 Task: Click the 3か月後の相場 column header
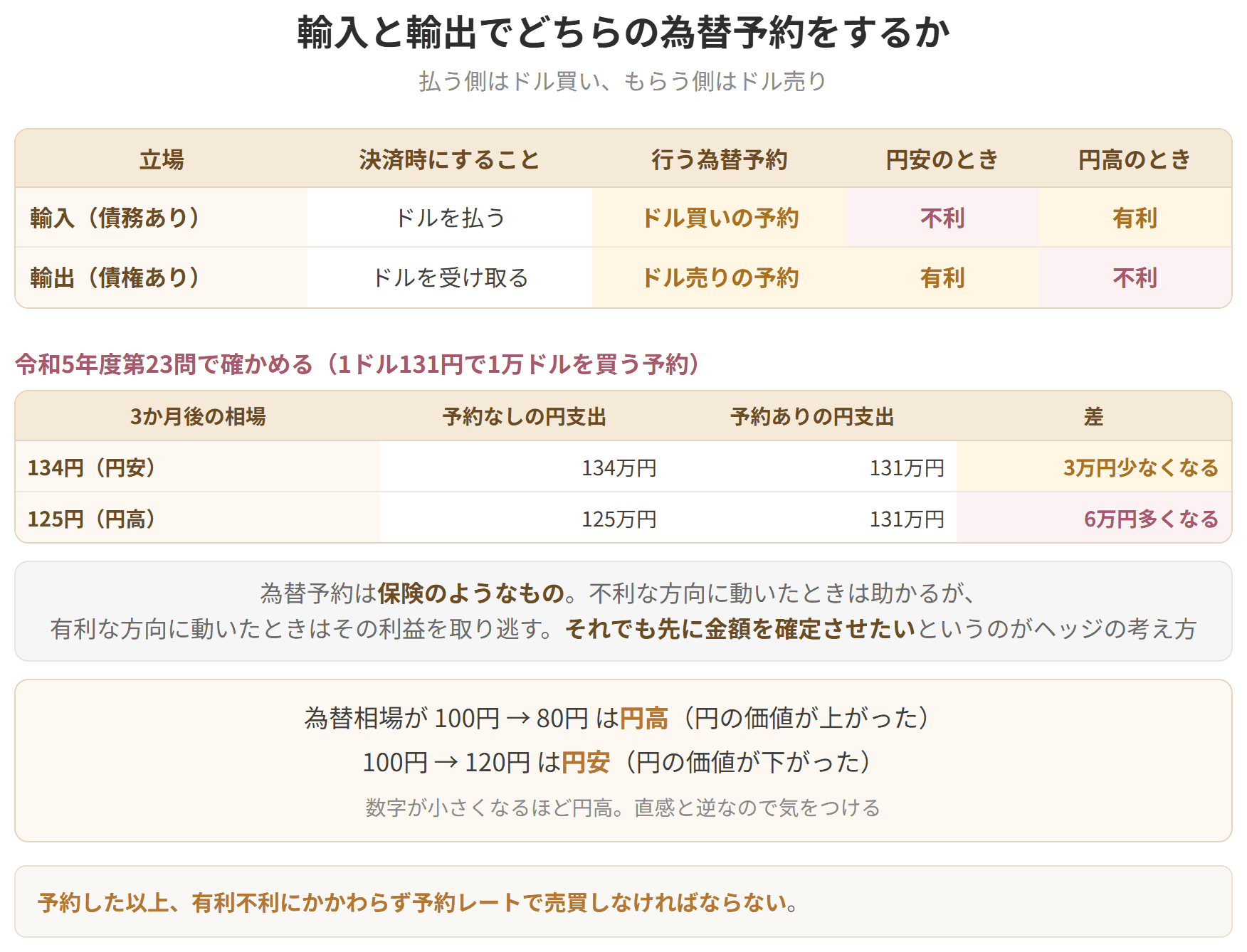[198, 416]
